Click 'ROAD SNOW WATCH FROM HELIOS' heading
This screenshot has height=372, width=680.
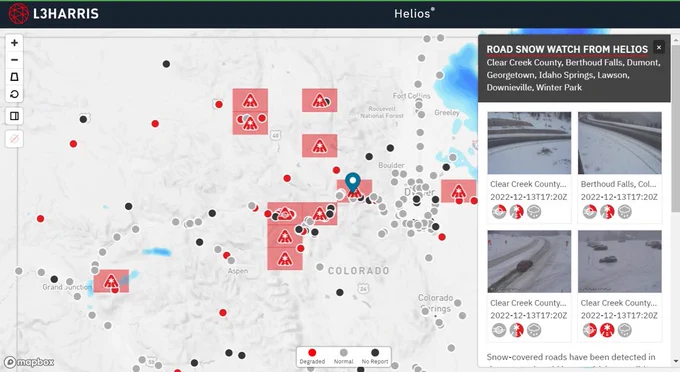[x=567, y=49]
